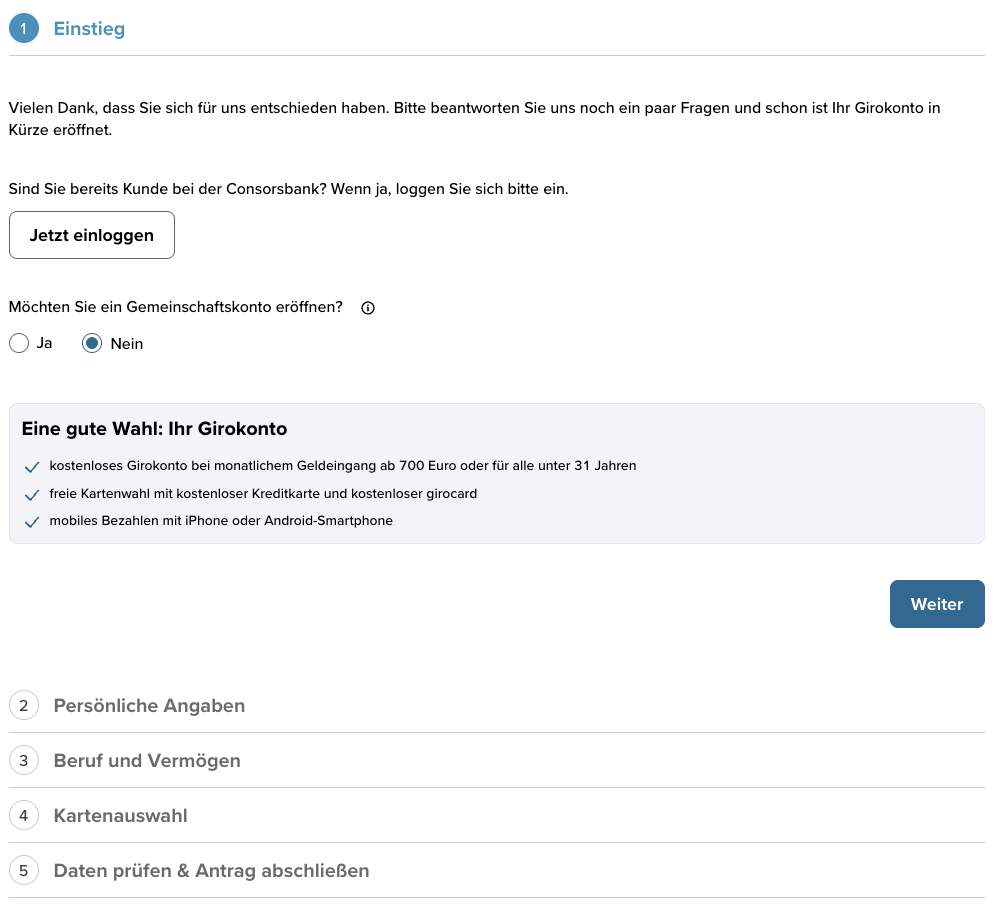Image resolution: width=1002 pixels, height=923 pixels.
Task: Click the checkmark beside kostenloses Girokonto benefit
Action: pos(32,466)
